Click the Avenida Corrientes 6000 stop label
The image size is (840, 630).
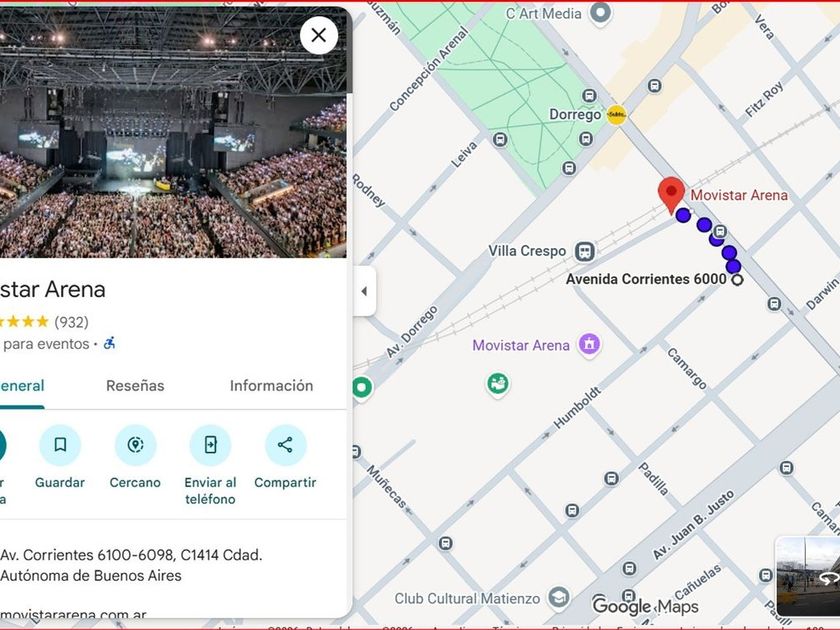click(x=646, y=280)
